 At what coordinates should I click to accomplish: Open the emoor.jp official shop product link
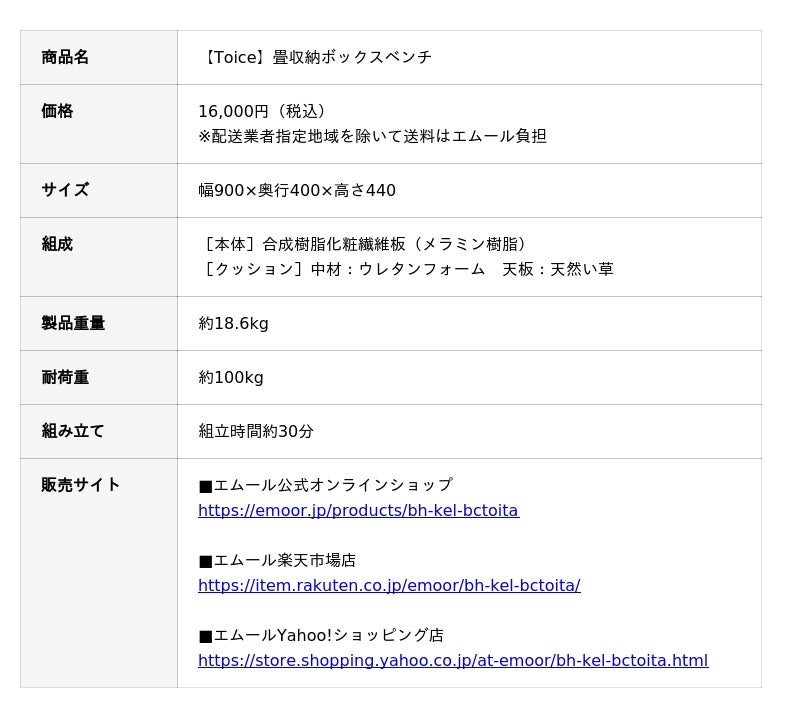pos(359,510)
